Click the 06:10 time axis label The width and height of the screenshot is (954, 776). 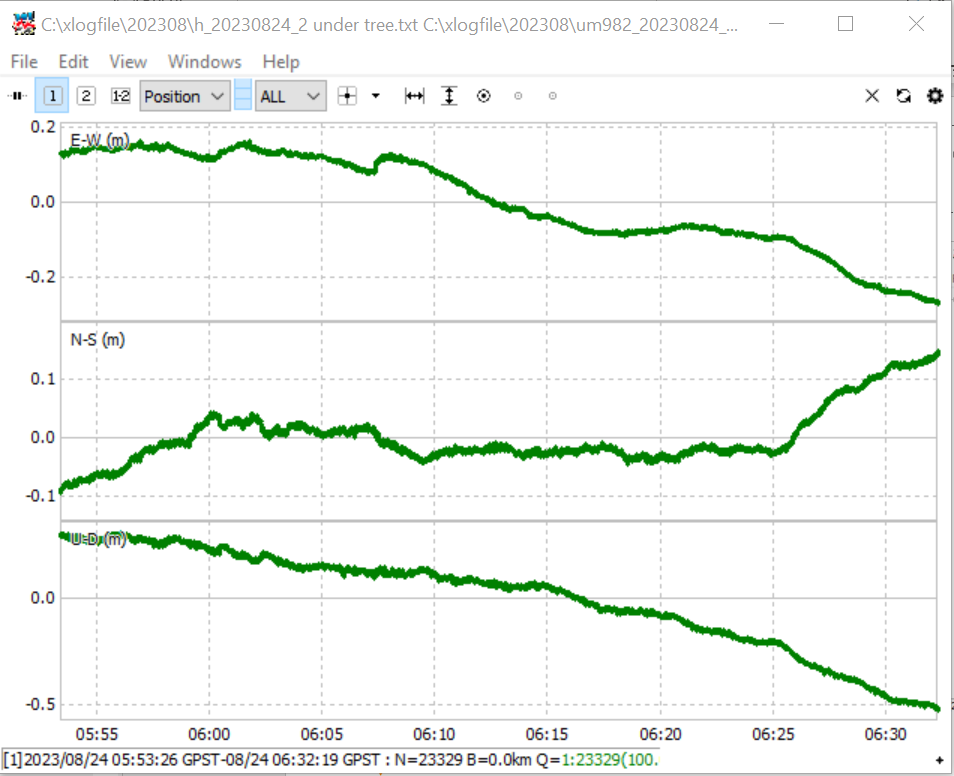click(434, 734)
